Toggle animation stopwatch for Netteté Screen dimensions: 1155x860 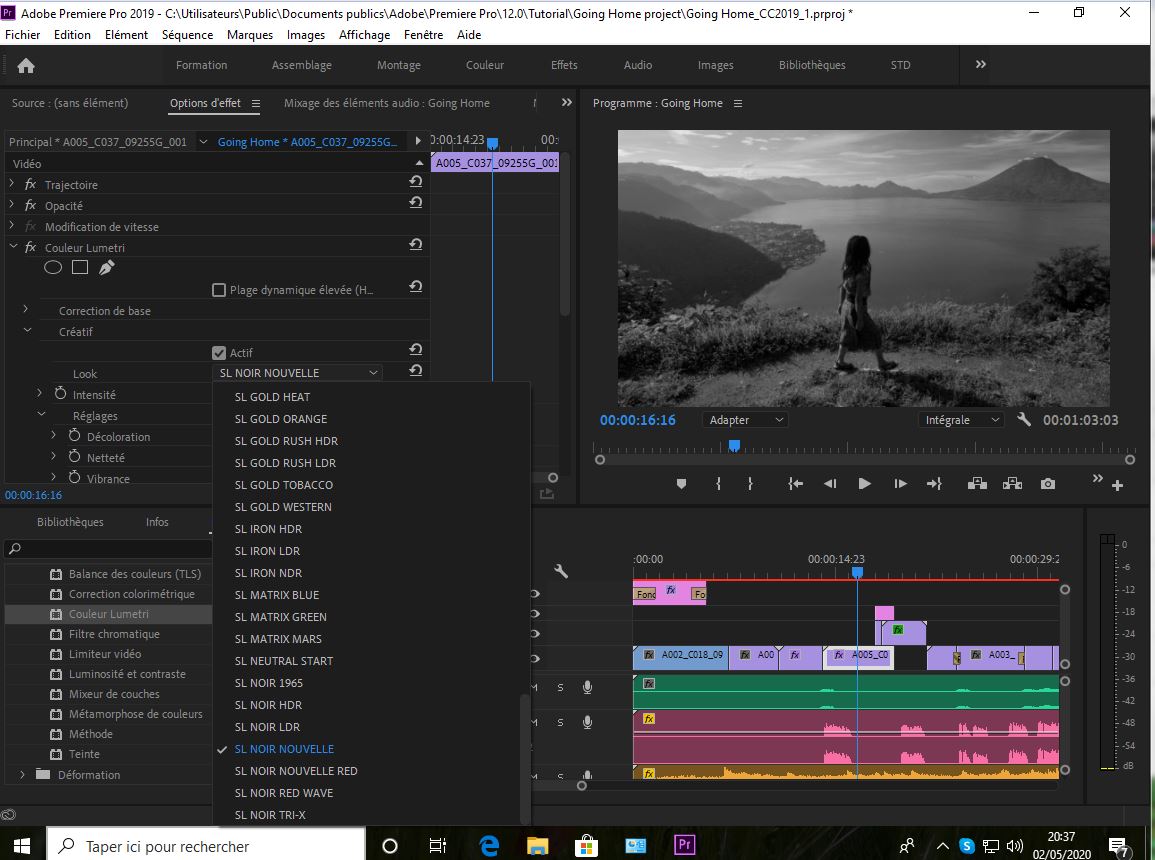(74, 457)
